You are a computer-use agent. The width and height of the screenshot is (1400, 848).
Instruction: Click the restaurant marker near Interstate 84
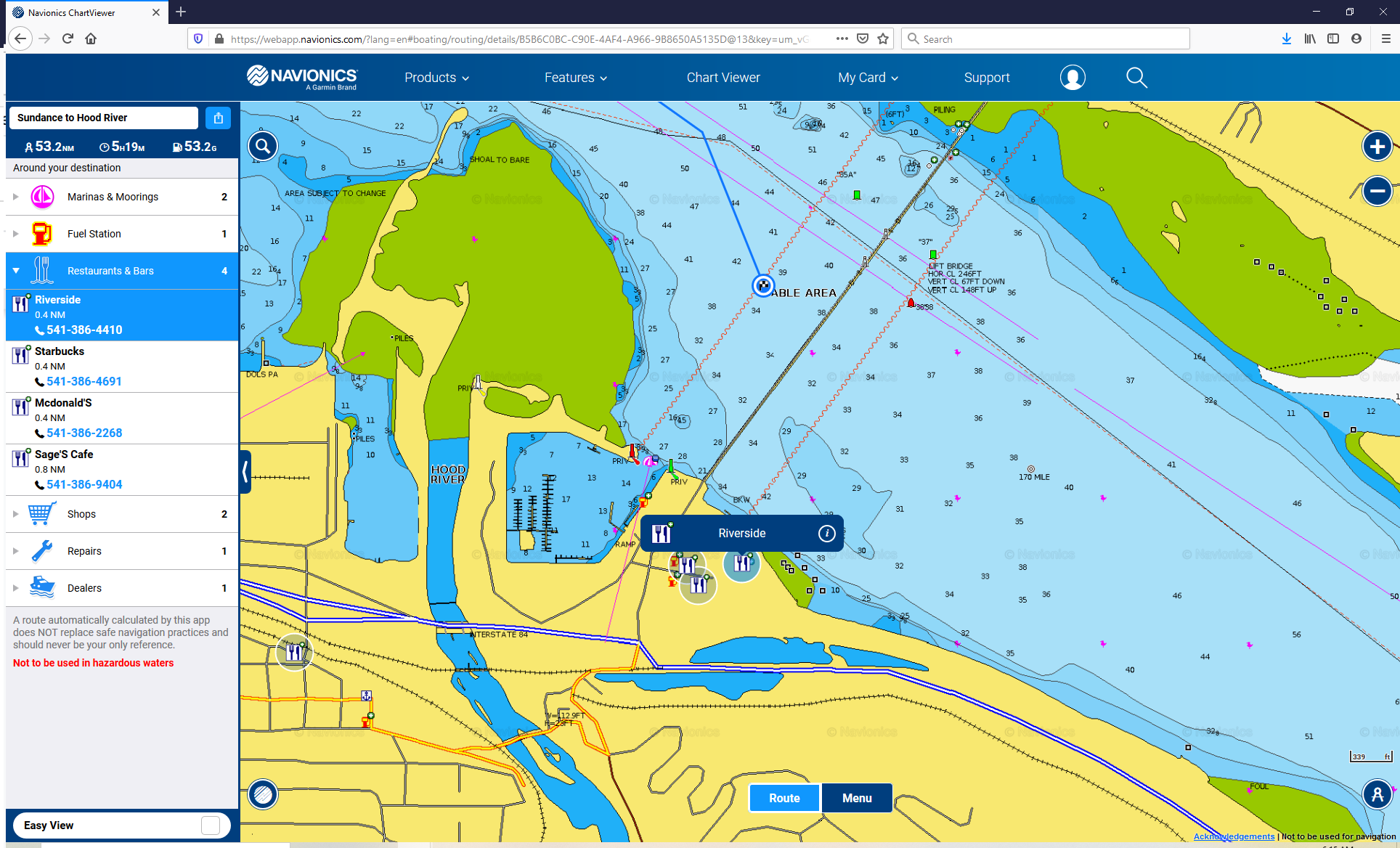coord(294,652)
